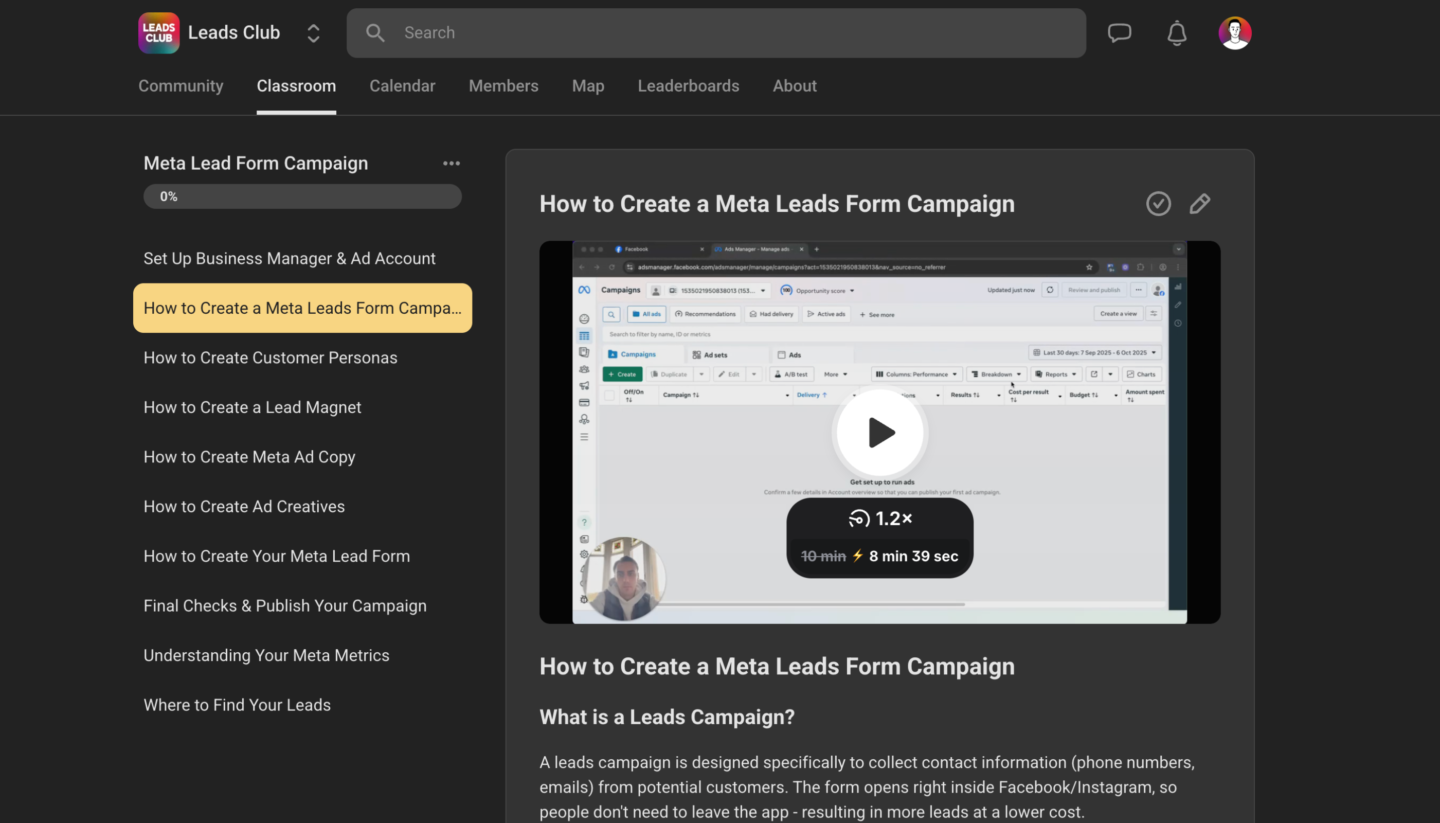This screenshot has width=1440, height=823.
Task: Open the notifications bell
Action: (x=1177, y=33)
